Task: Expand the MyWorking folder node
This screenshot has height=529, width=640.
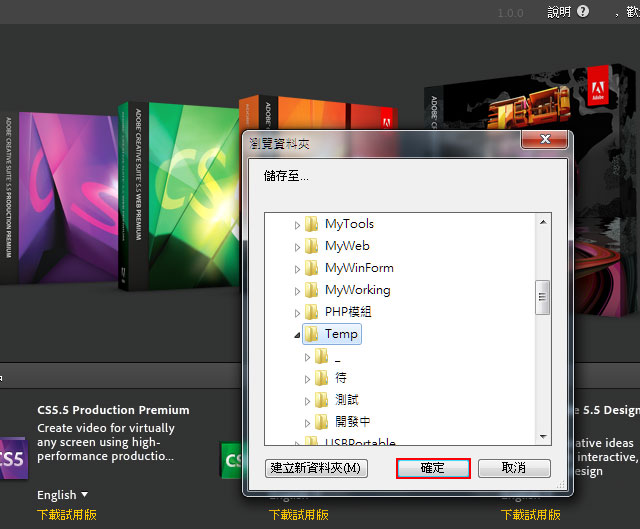Action: (x=297, y=291)
